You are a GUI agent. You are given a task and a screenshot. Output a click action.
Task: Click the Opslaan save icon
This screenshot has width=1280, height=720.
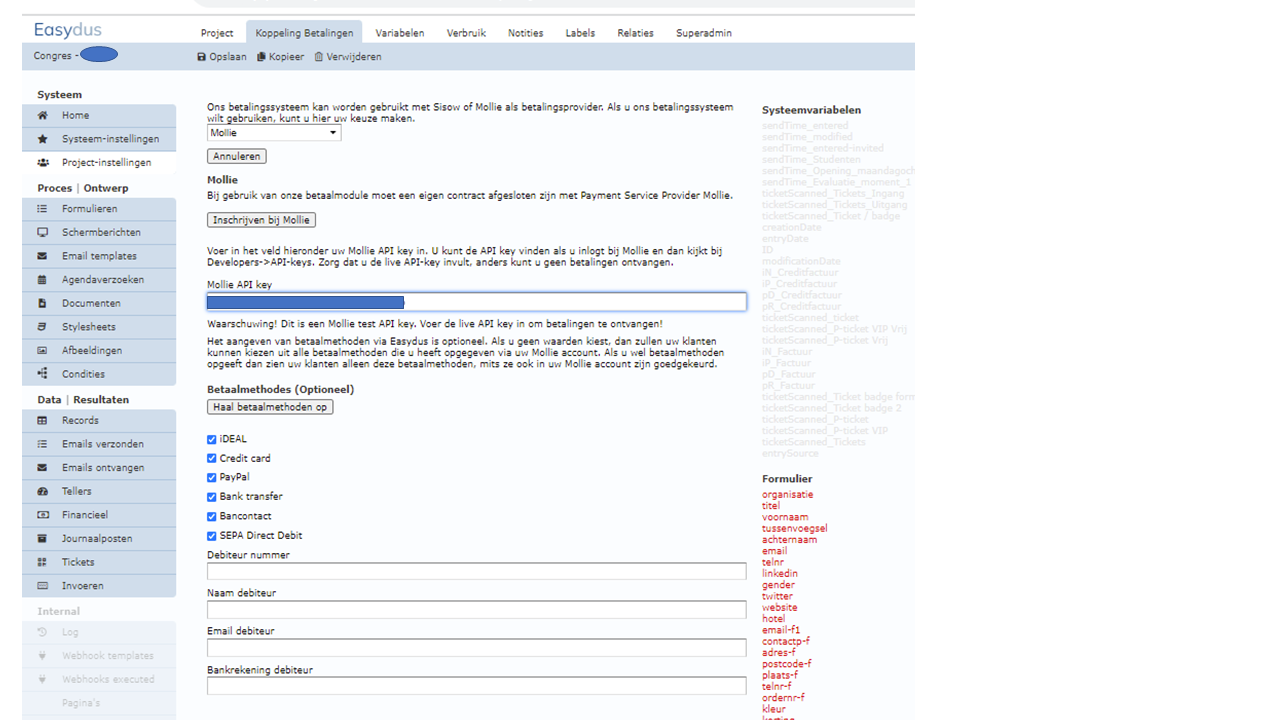click(202, 57)
